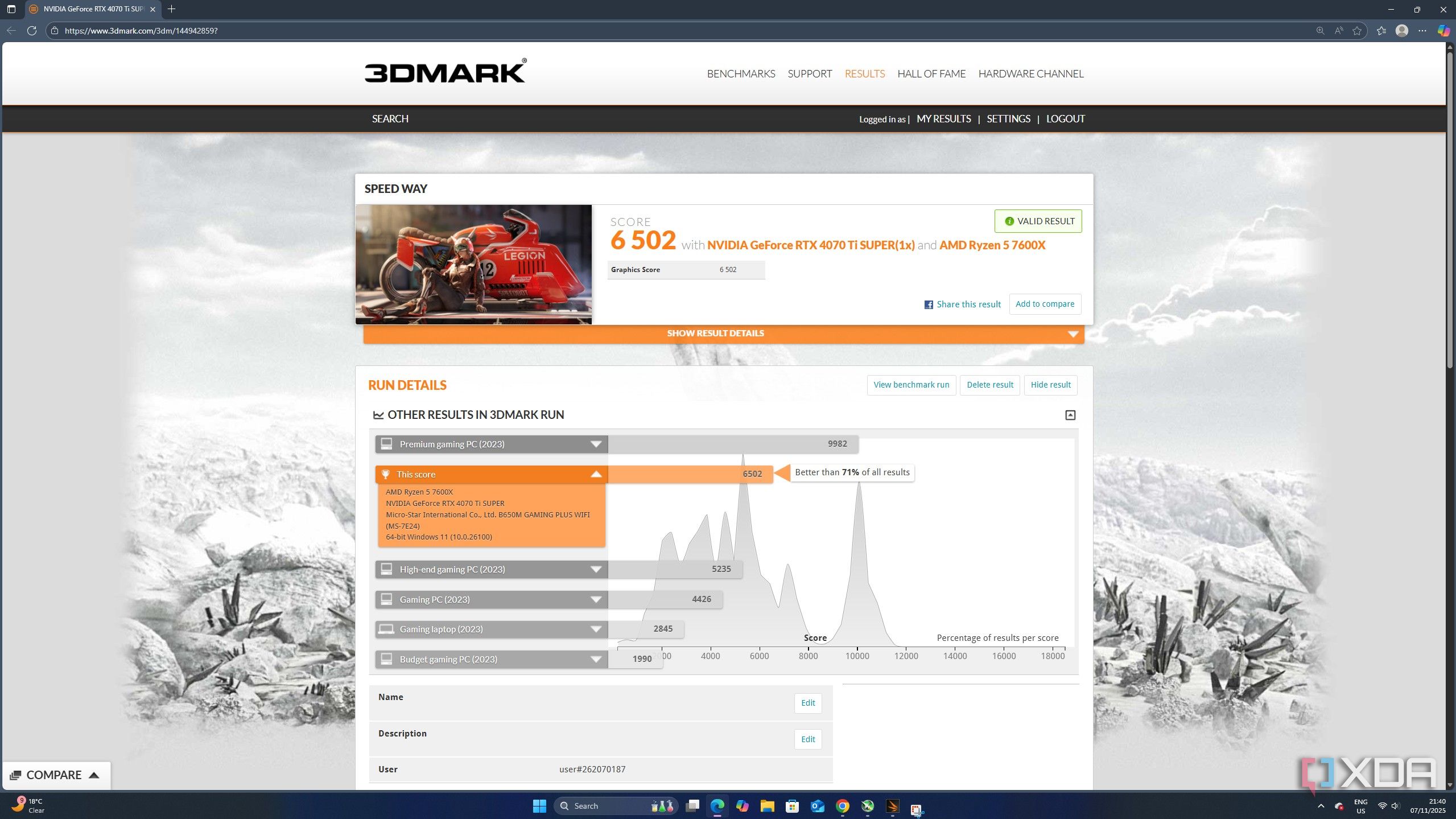Click the Facebook share icon
The width and height of the screenshot is (1456, 819).
click(929, 304)
